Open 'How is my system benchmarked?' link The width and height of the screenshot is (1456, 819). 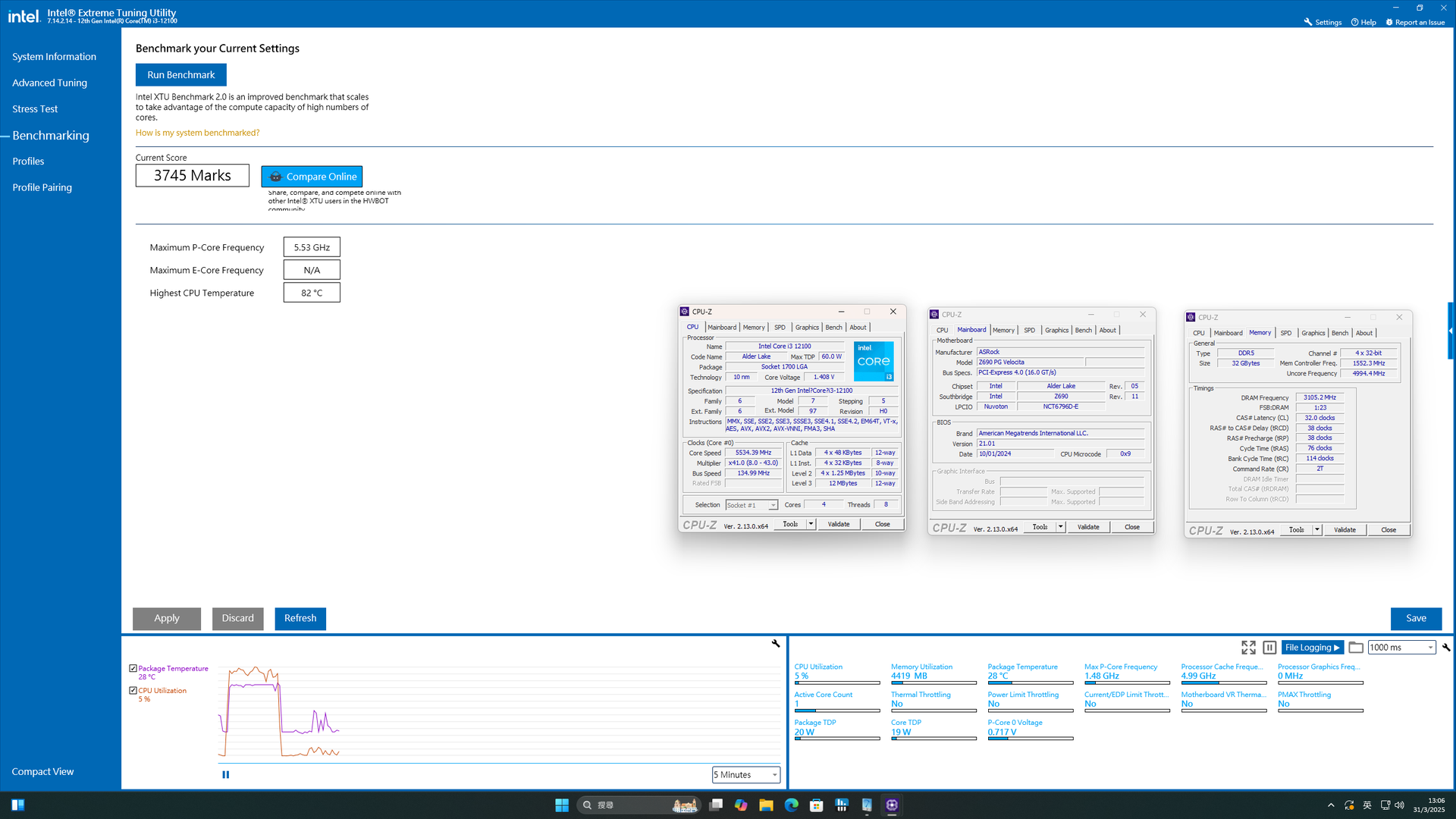pyautogui.click(x=197, y=133)
